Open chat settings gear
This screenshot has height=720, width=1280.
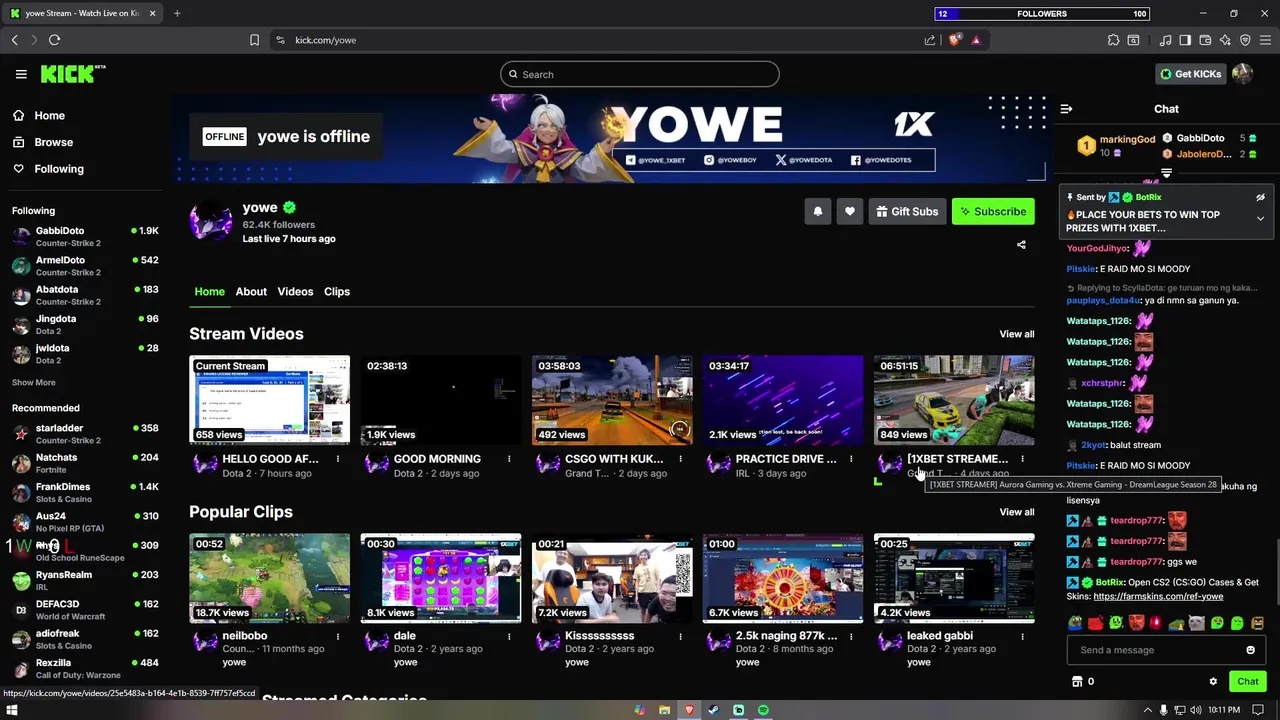pos(1213,682)
